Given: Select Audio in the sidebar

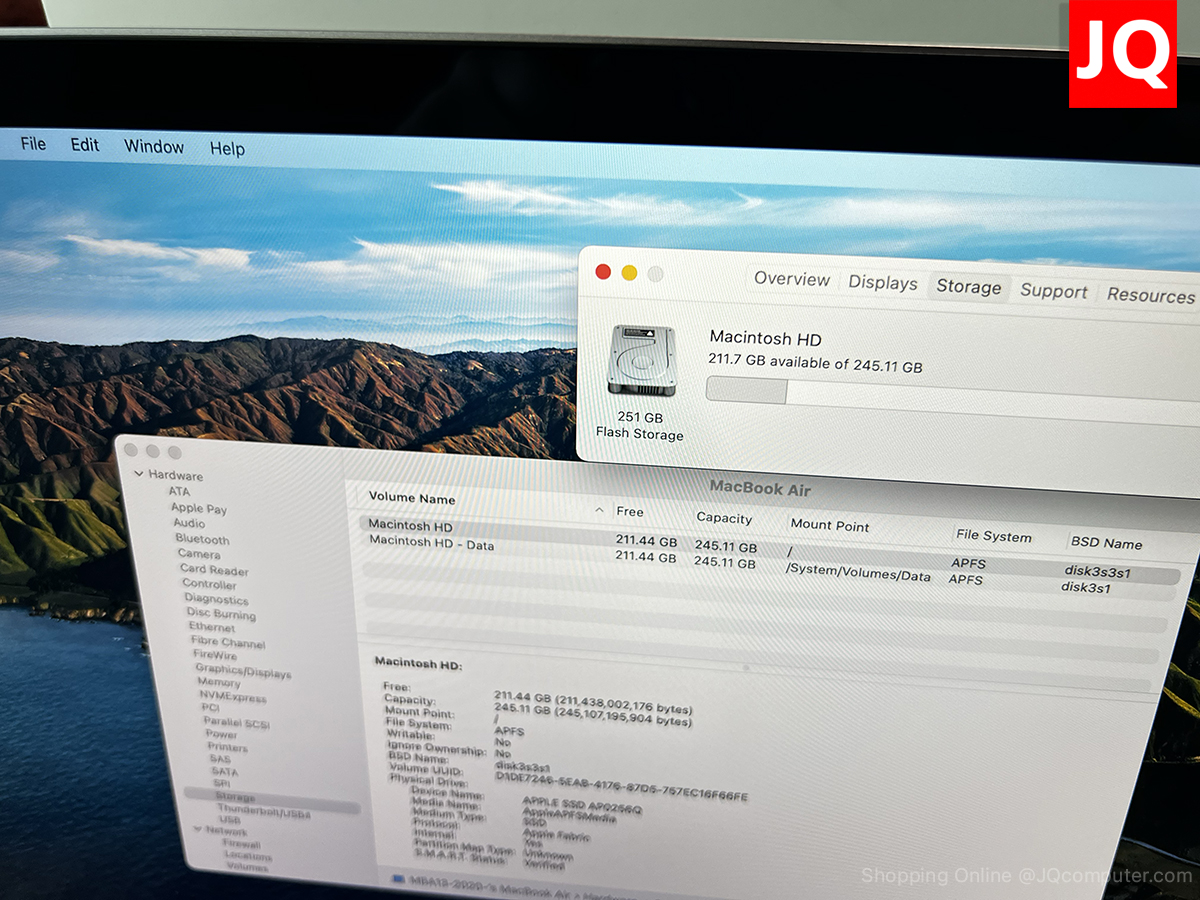Looking at the screenshot, I should click(189, 523).
